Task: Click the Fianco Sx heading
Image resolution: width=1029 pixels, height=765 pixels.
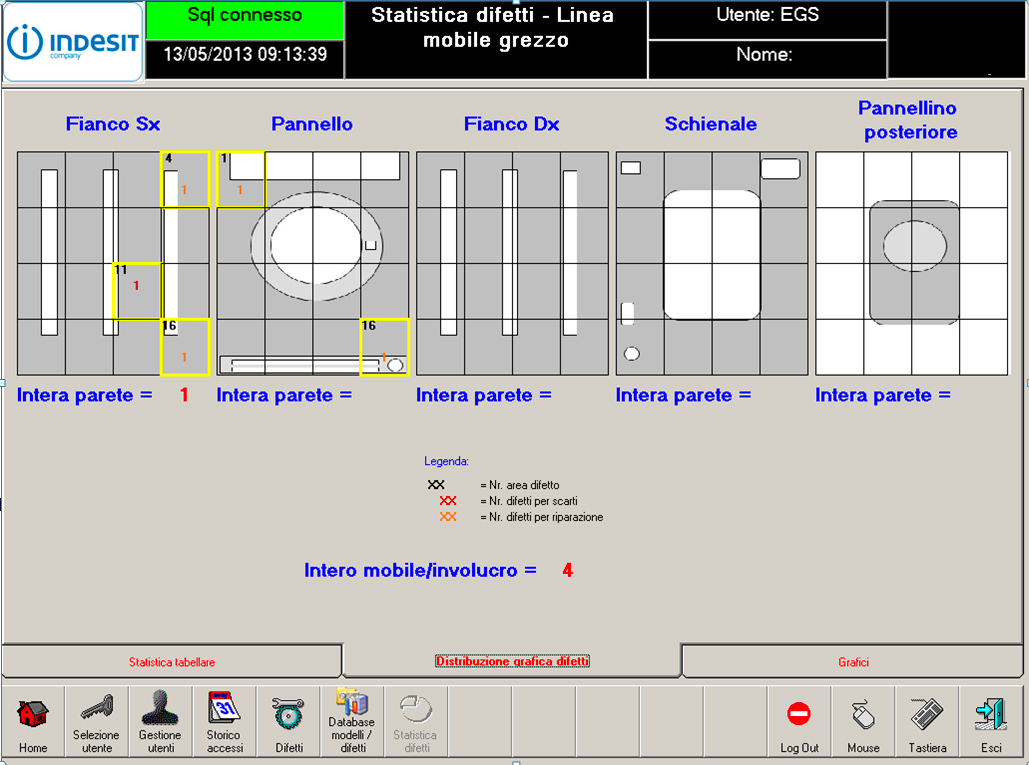Action: (x=113, y=124)
